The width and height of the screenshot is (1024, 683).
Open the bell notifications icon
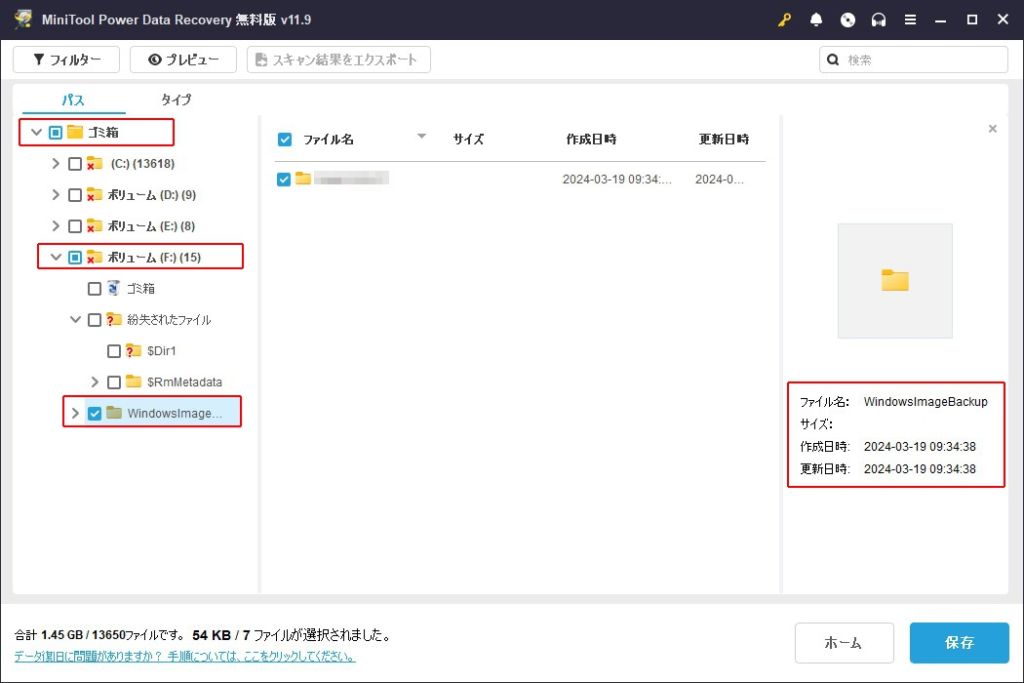click(816, 20)
